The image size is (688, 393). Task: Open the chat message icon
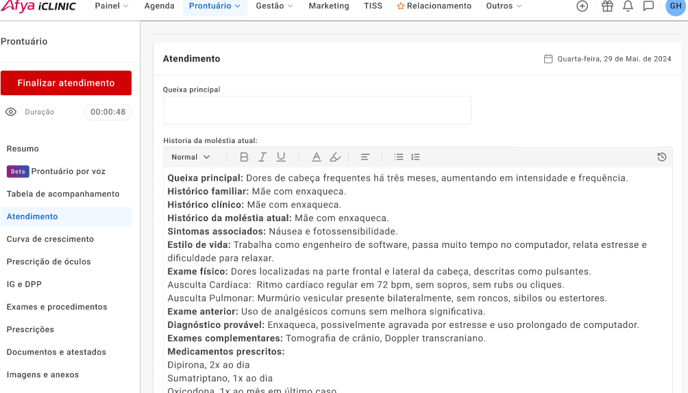click(649, 6)
